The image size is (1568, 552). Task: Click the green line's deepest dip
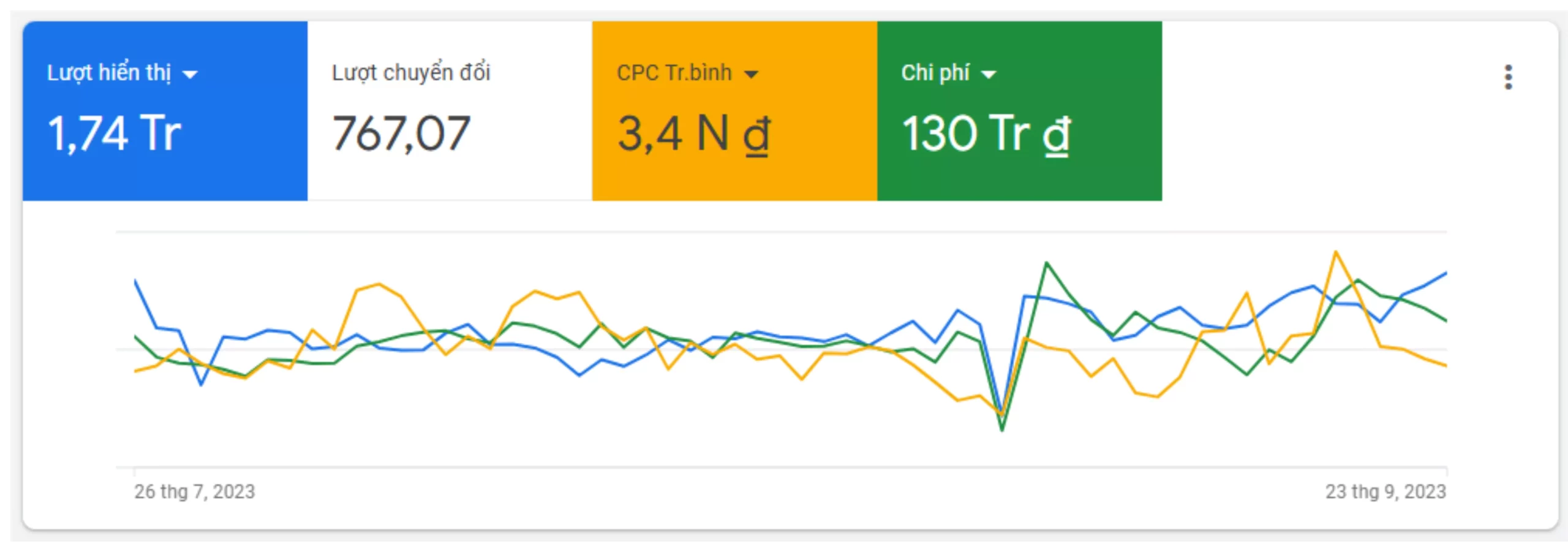click(x=1002, y=431)
